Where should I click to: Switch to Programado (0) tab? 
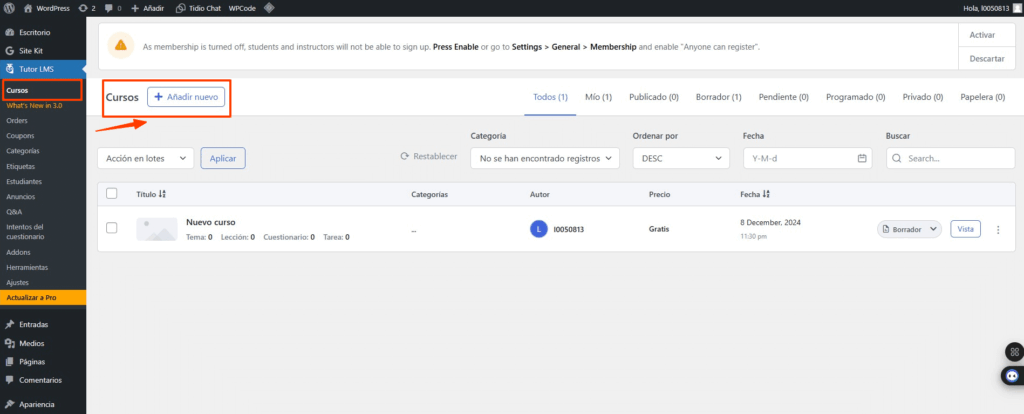click(x=856, y=97)
